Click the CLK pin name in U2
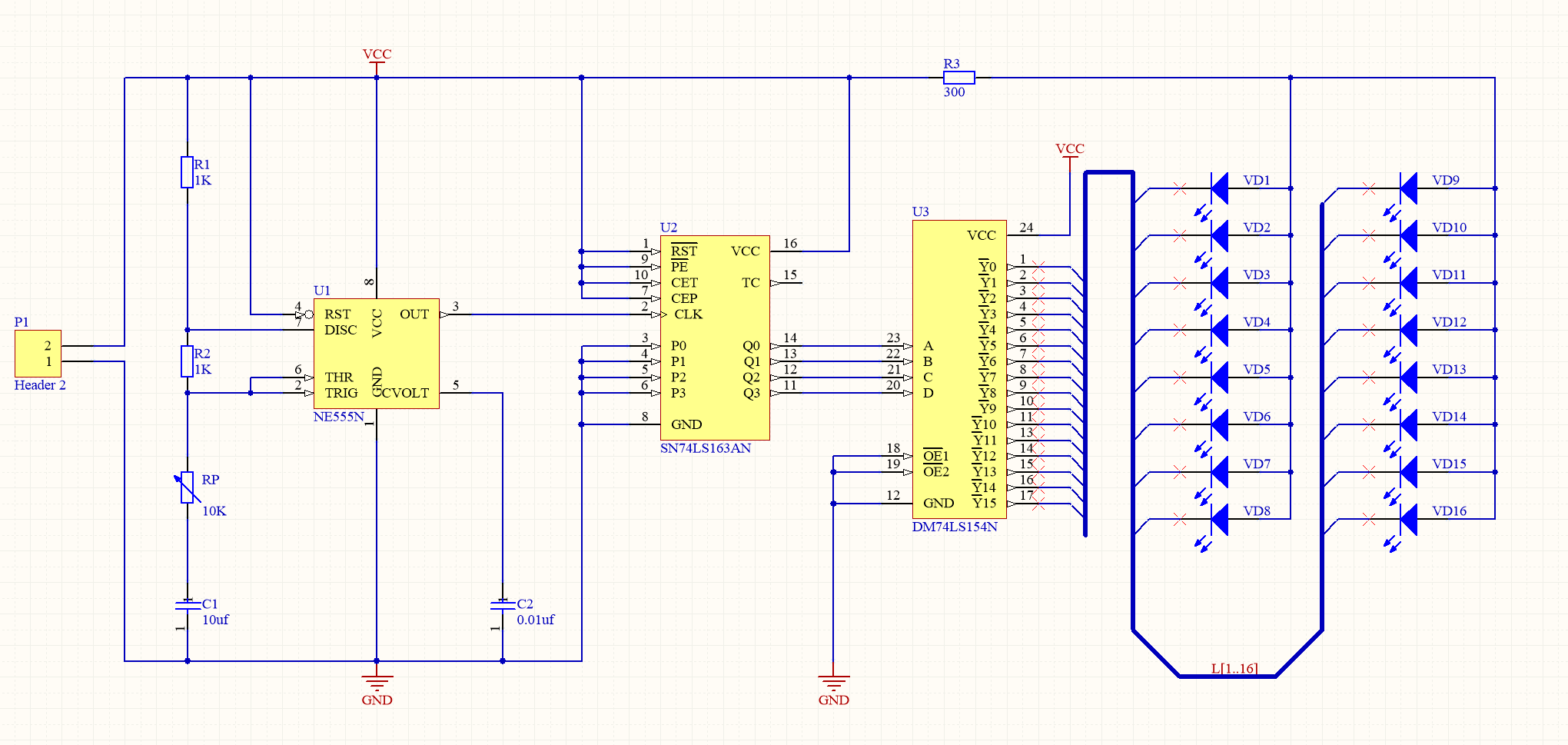 [688, 314]
